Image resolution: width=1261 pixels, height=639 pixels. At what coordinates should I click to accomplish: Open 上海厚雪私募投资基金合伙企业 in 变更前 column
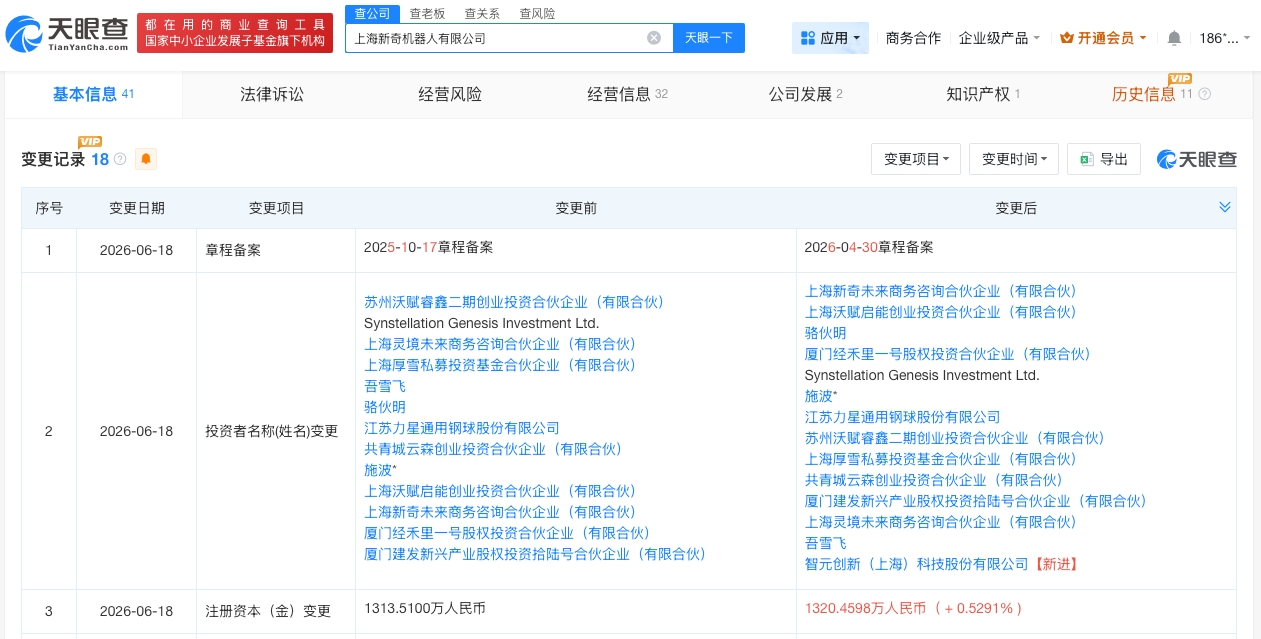(x=500, y=365)
